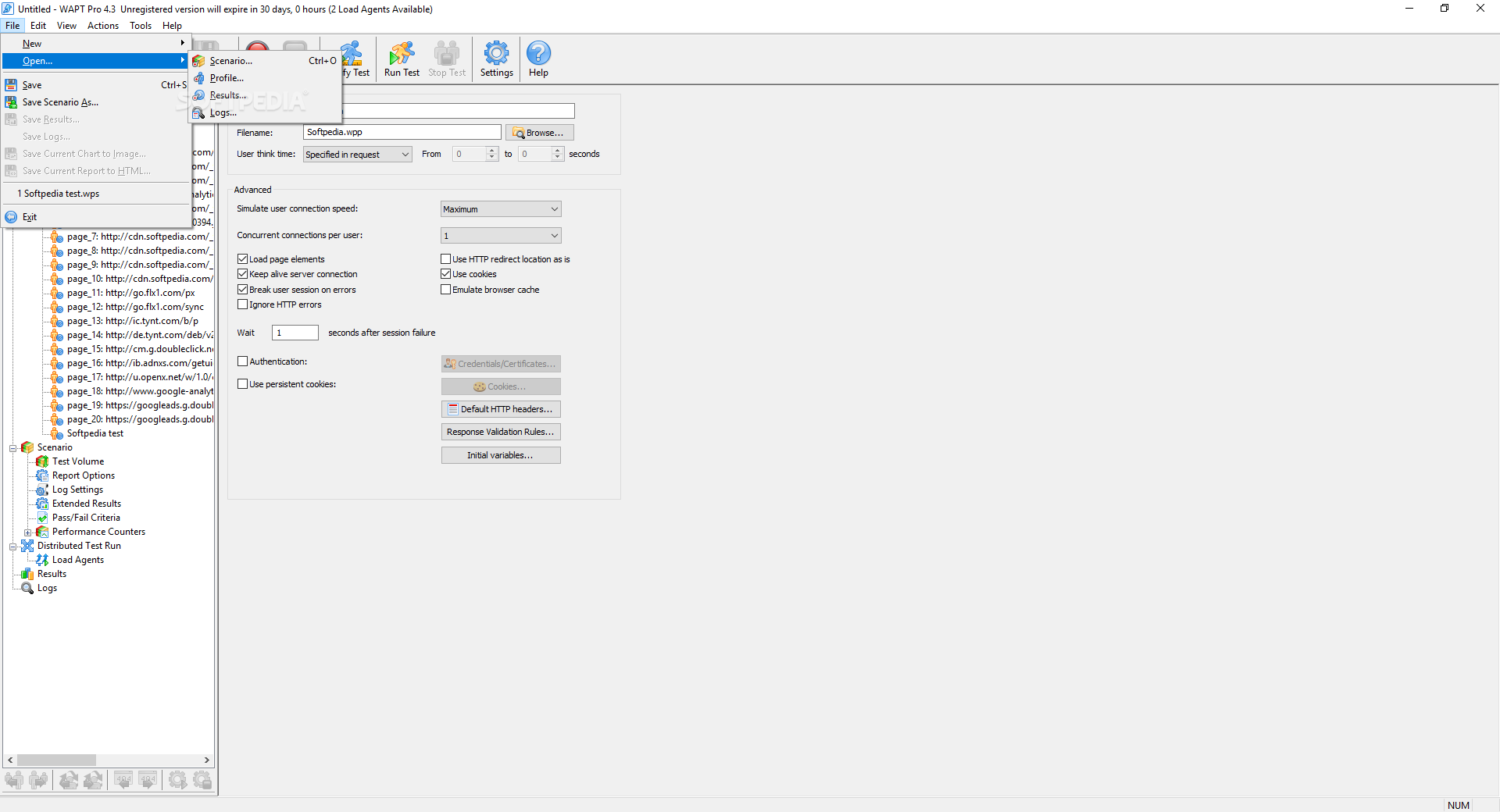Choose Profile... from Open submenu
The image size is (1500, 812).
pyautogui.click(x=265, y=78)
